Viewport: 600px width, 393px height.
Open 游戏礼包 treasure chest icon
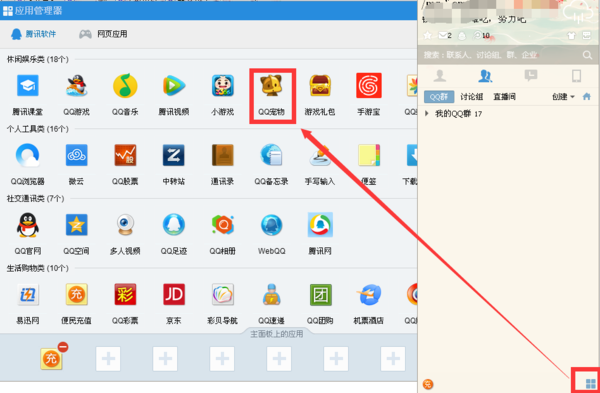(x=320, y=85)
